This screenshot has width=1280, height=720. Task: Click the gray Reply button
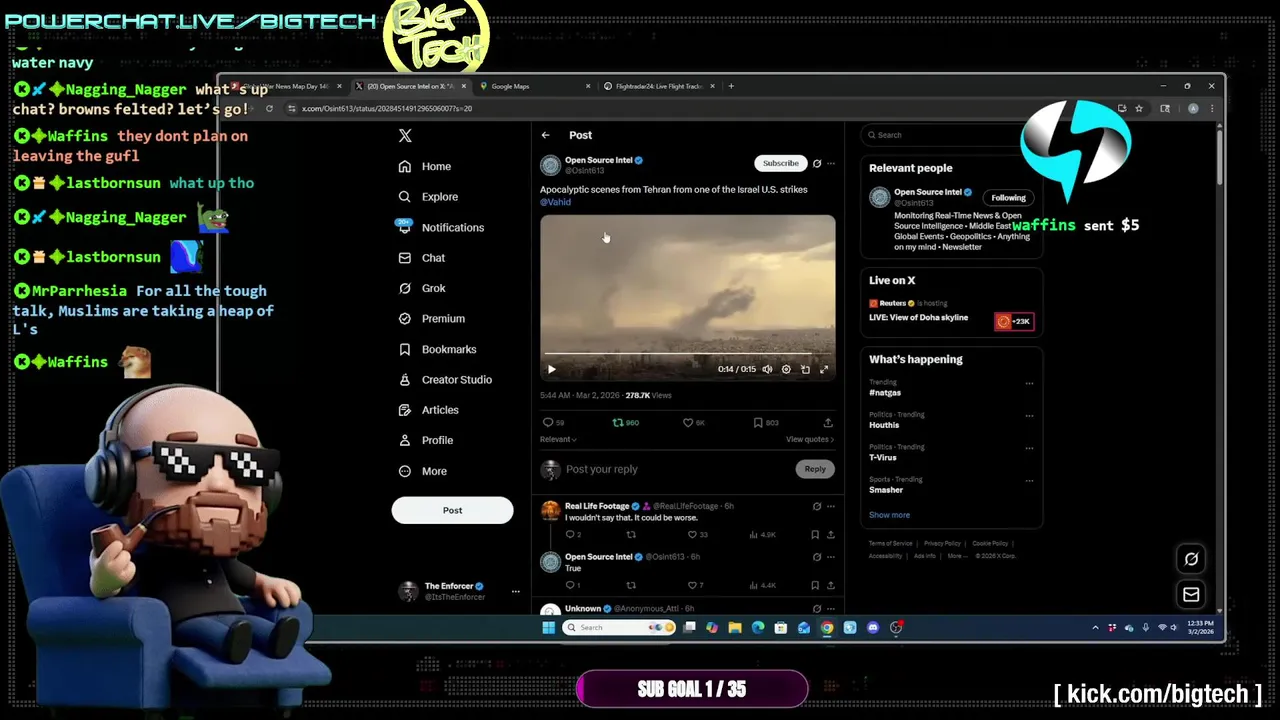point(815,469)
